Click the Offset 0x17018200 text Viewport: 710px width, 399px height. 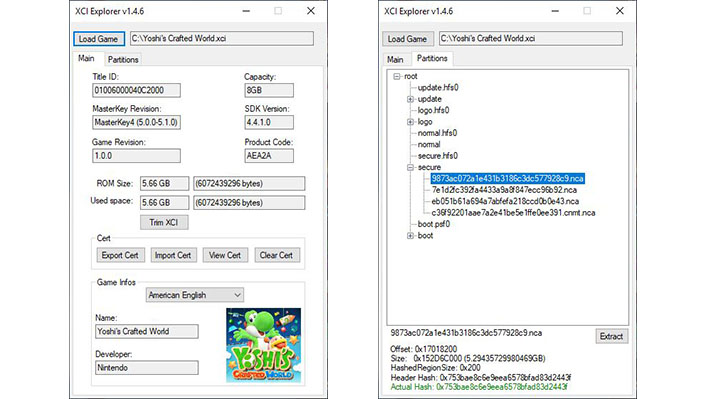click(423, 349)
